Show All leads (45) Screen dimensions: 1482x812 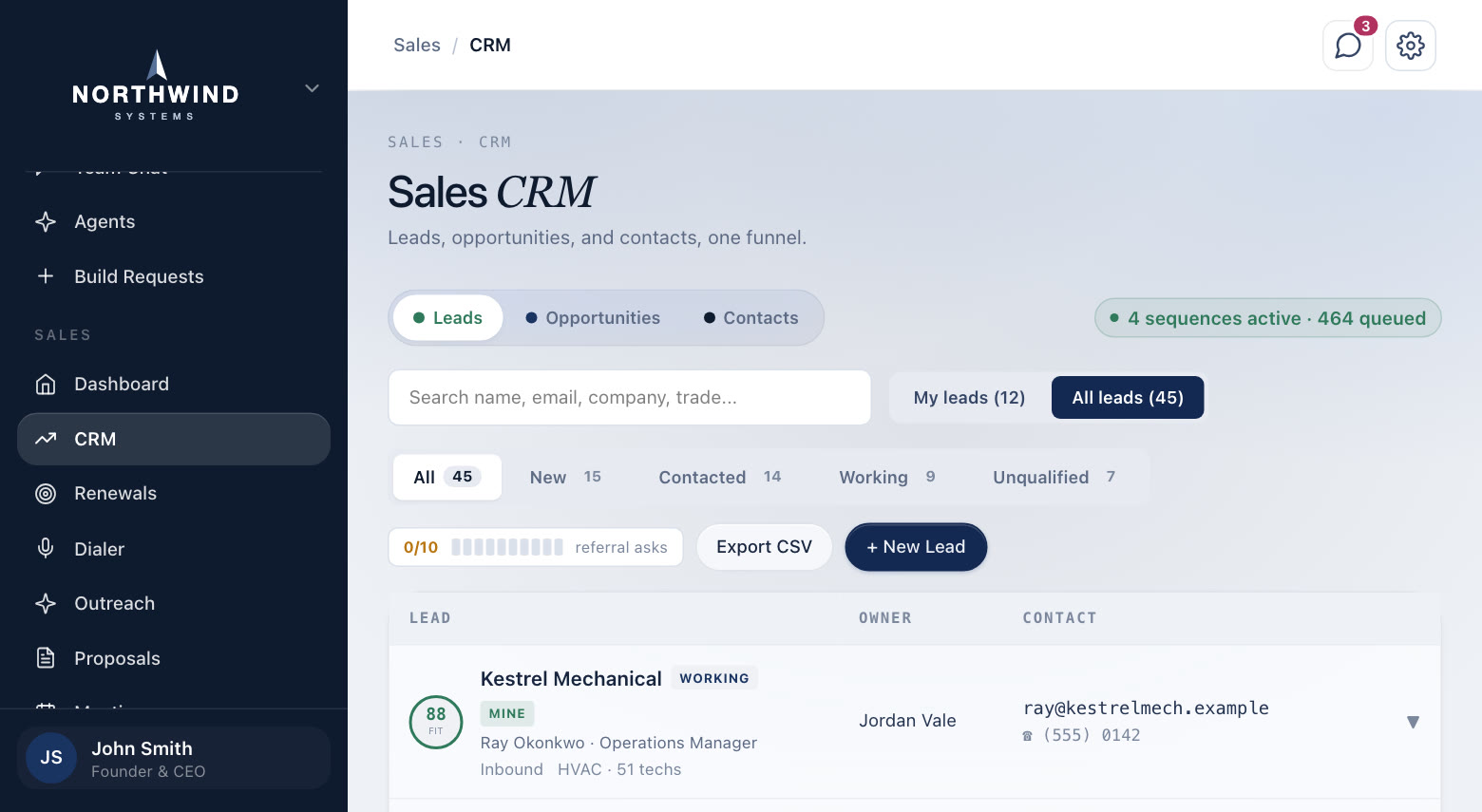pyautogui.click(x=1128, y=398)
